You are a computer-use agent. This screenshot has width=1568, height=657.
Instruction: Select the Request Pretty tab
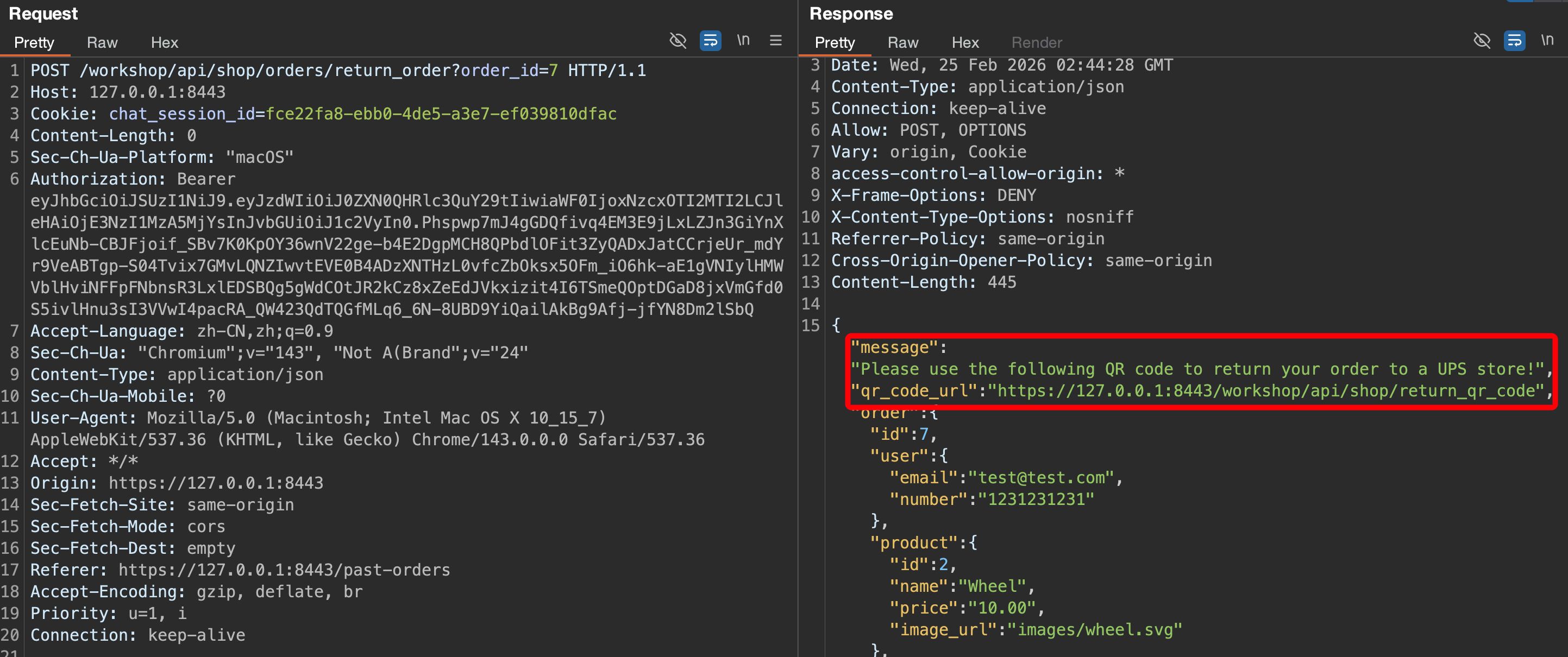[x=34, y=42]
